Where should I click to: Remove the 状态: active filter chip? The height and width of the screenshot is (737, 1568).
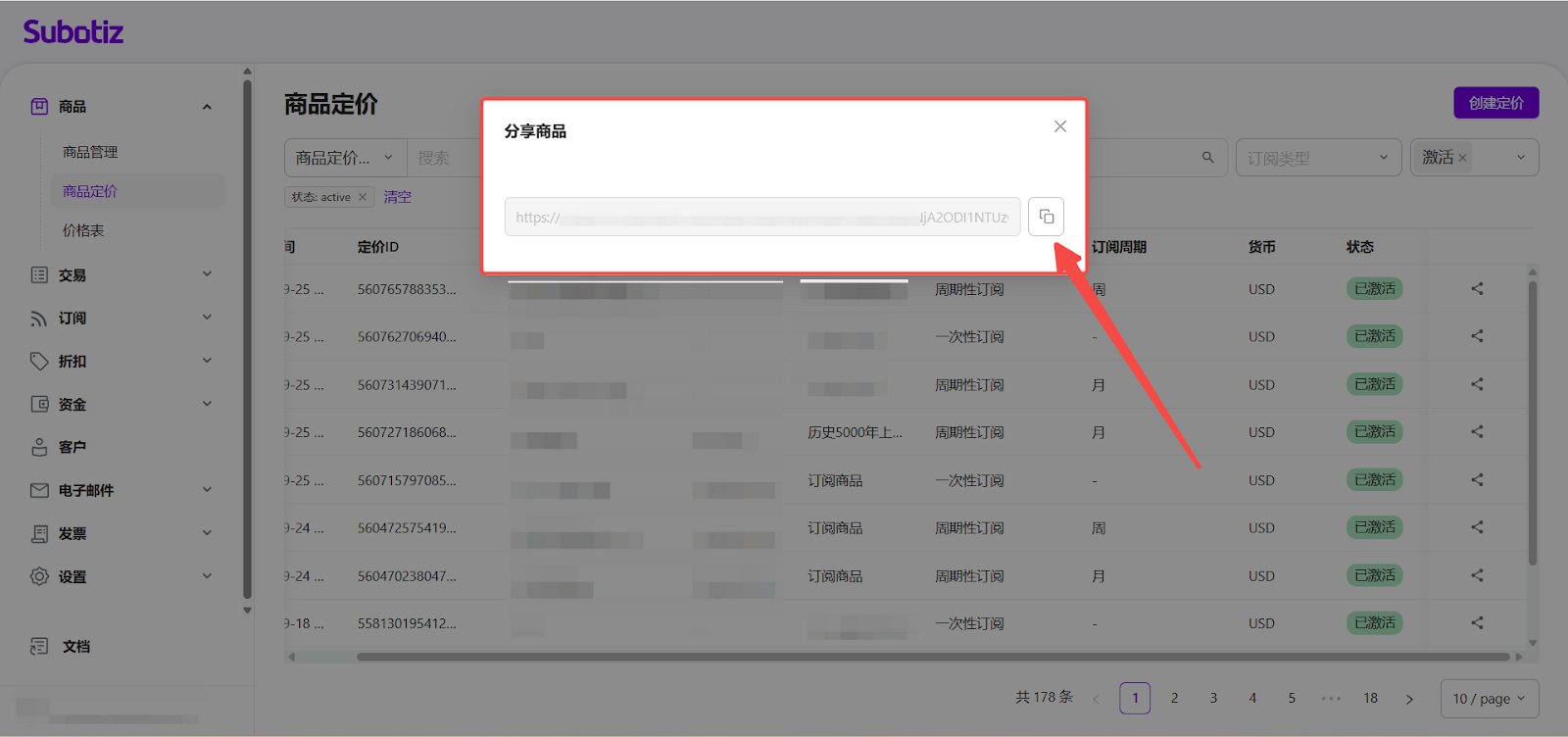point(363,197)
